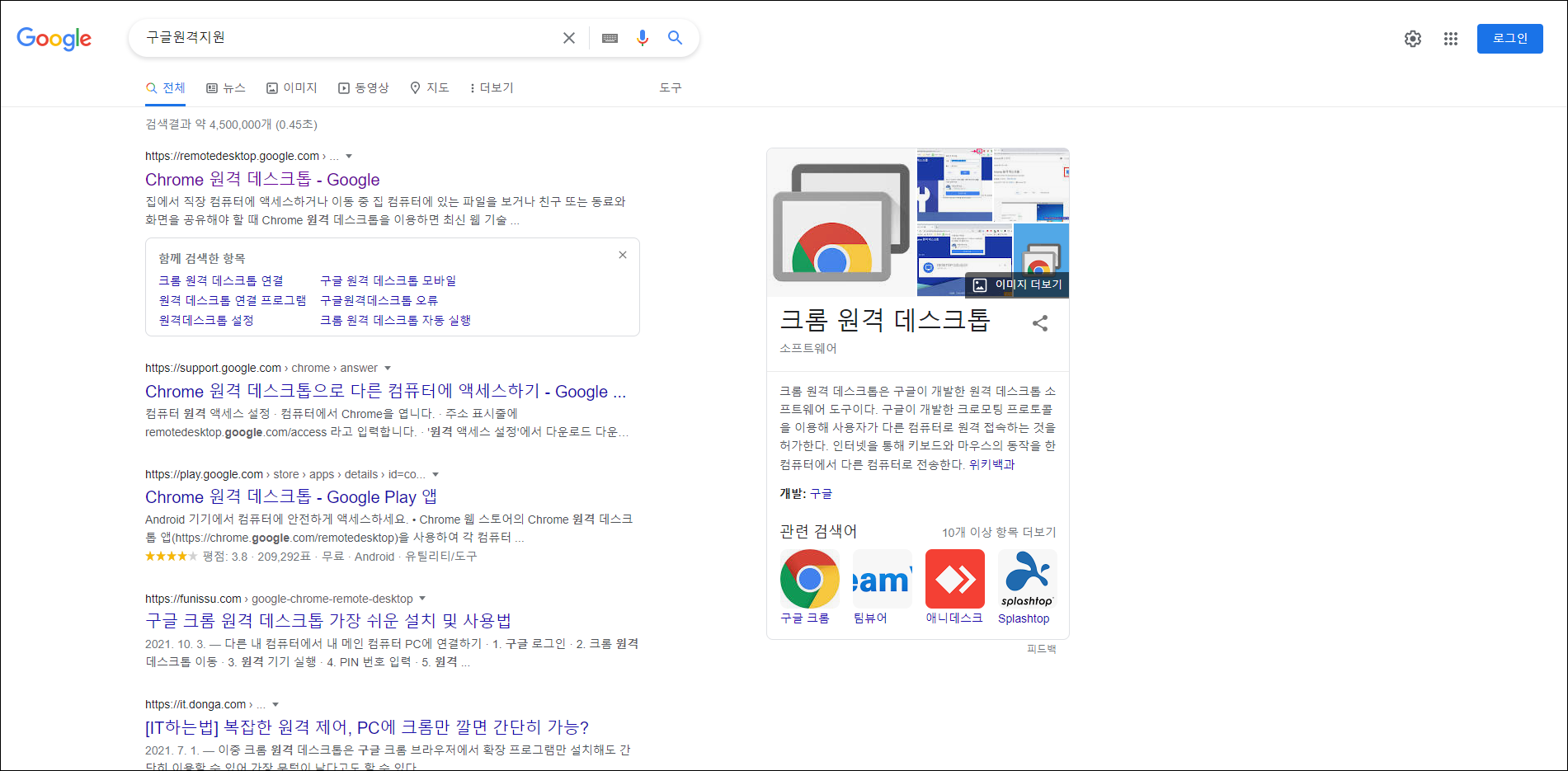
Task: Open the 위키백과 source link
Action: [x=991, y=465]
